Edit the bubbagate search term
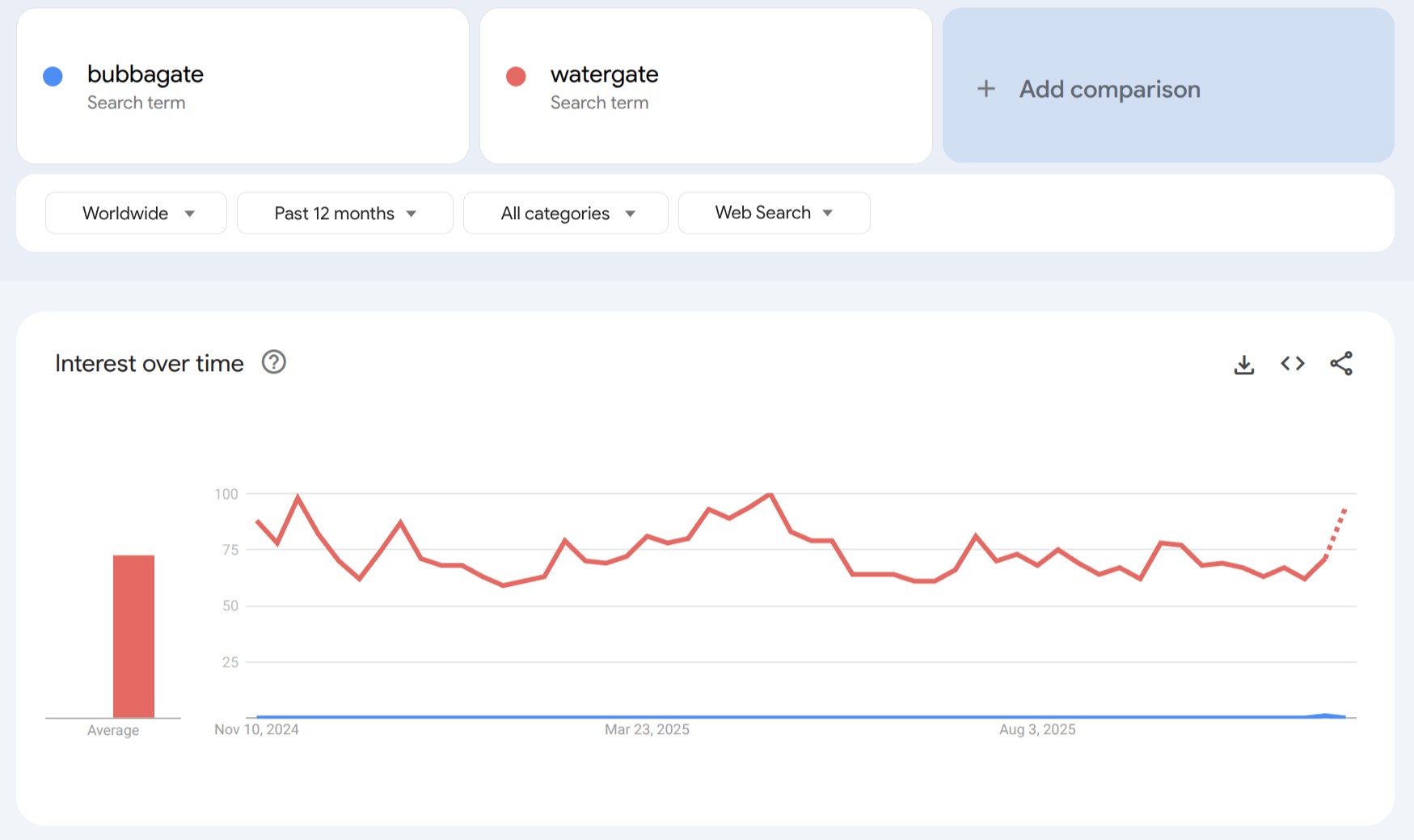Screen dimensions: 1414x840 [x=146, y=74]
